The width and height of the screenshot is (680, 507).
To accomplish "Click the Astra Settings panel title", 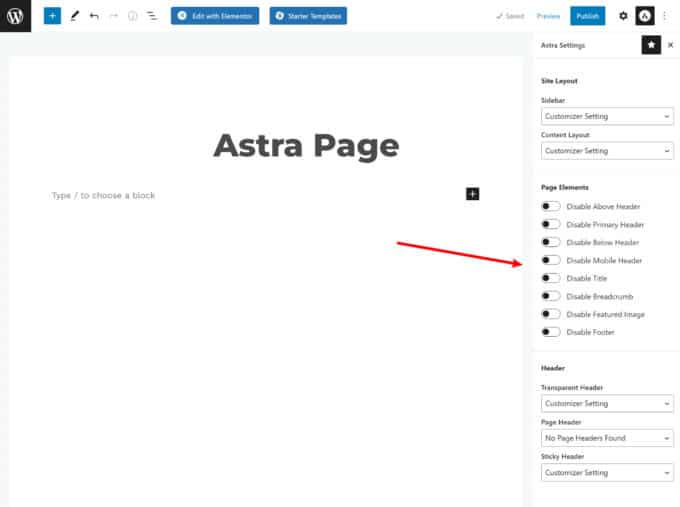I will tap(562, 45).
